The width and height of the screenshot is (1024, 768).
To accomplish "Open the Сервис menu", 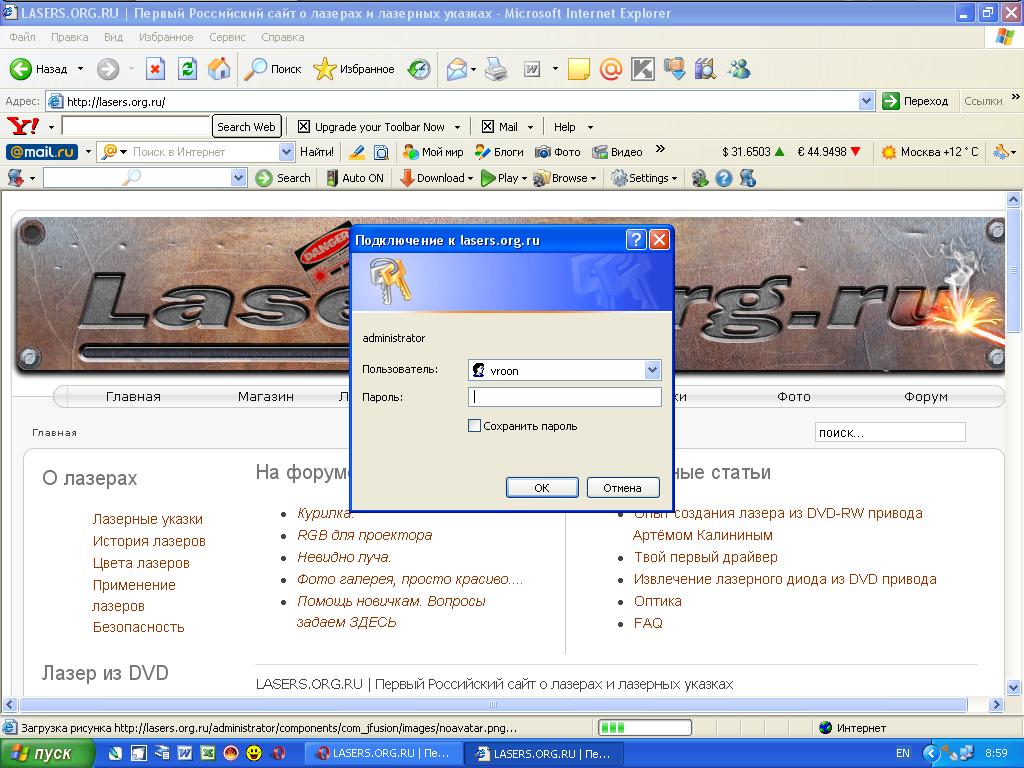I will pos(227,37).
